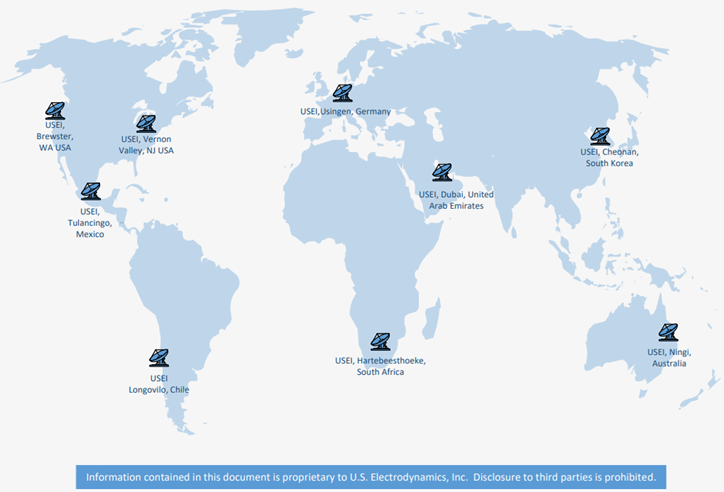Viewport: 724px width, 492px height.
Task: Select the Dubai satellite dish icon
Action: click(442, 172)
